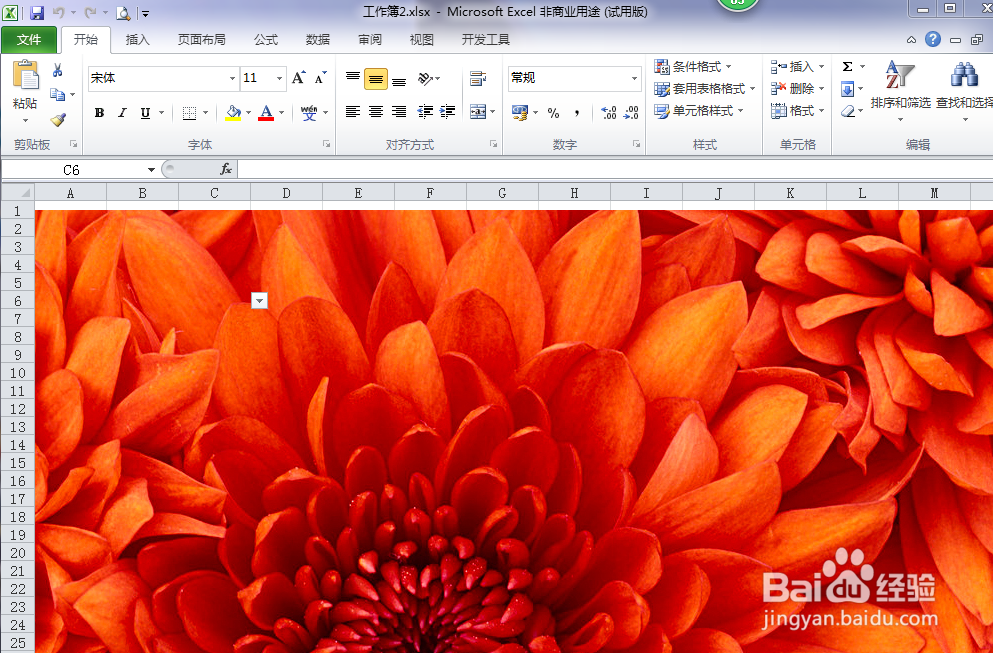Click inside the formula bar
Image resolution: width=993 pixels, height=653 pixels.
pyautogui.click(x=615, y=169)
